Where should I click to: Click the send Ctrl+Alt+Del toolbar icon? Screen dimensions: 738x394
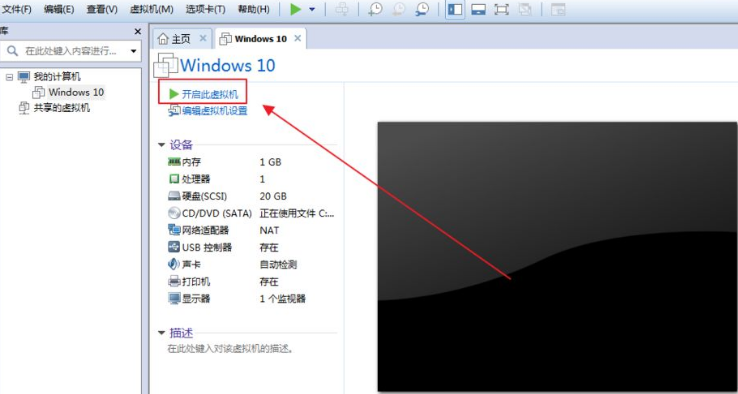coord(342,9)
